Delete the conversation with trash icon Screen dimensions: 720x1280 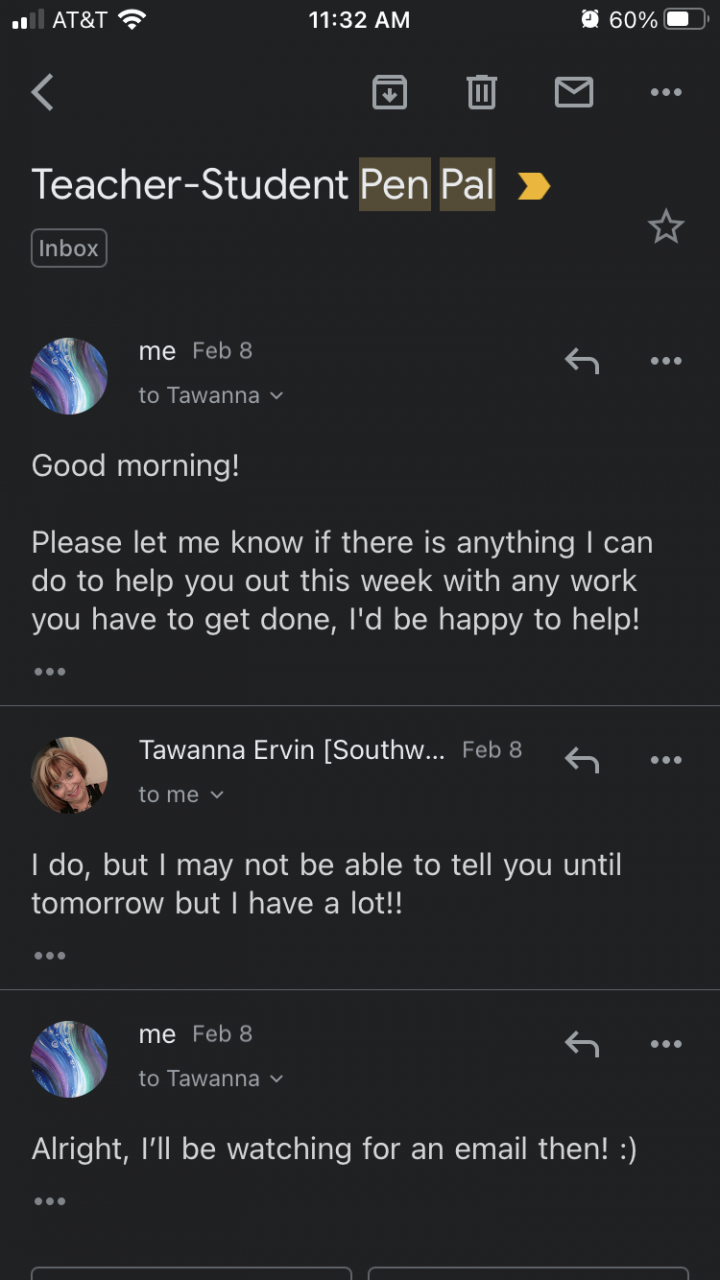coord(481,93)
